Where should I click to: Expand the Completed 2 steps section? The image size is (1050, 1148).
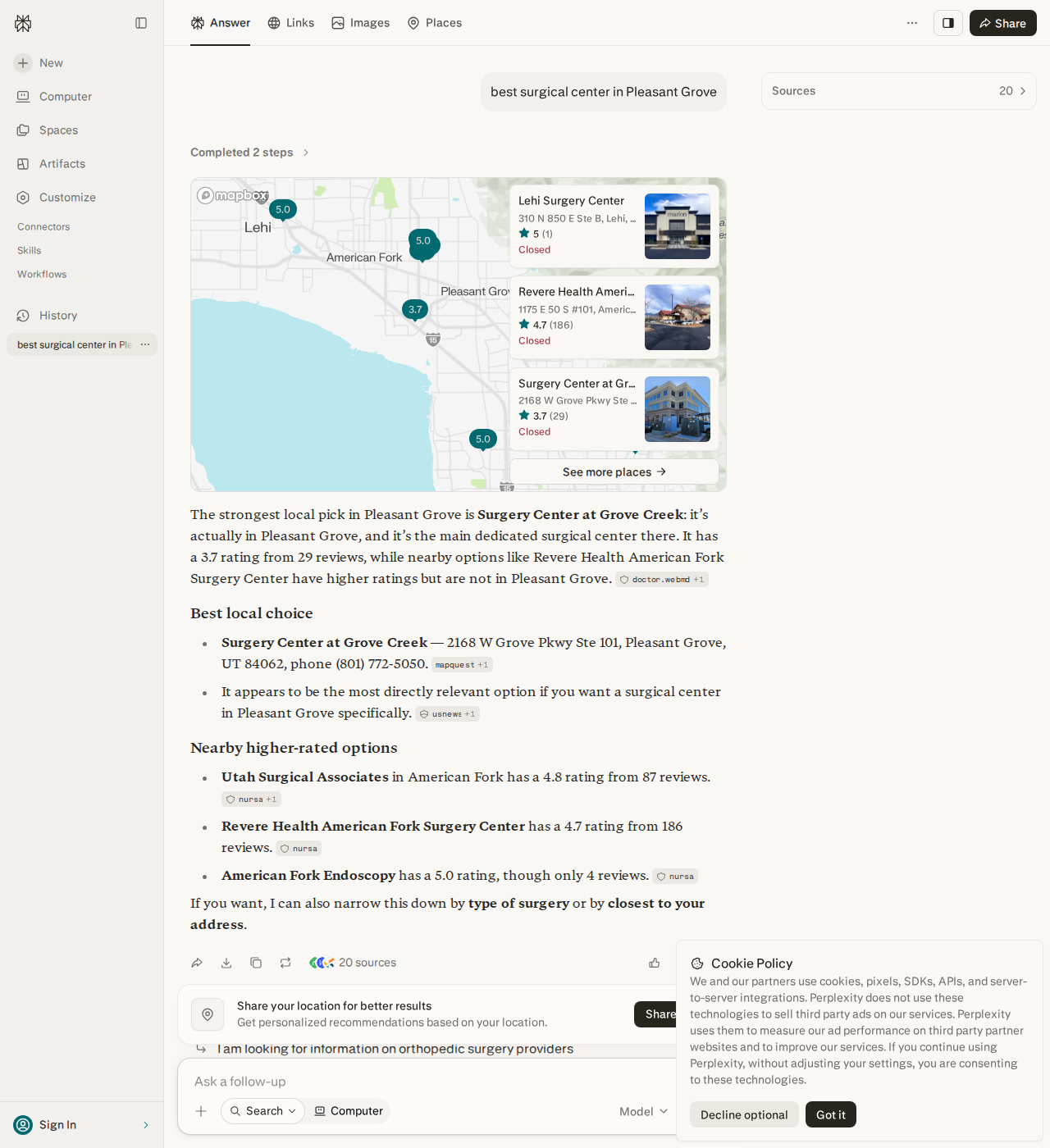point(249,153)
